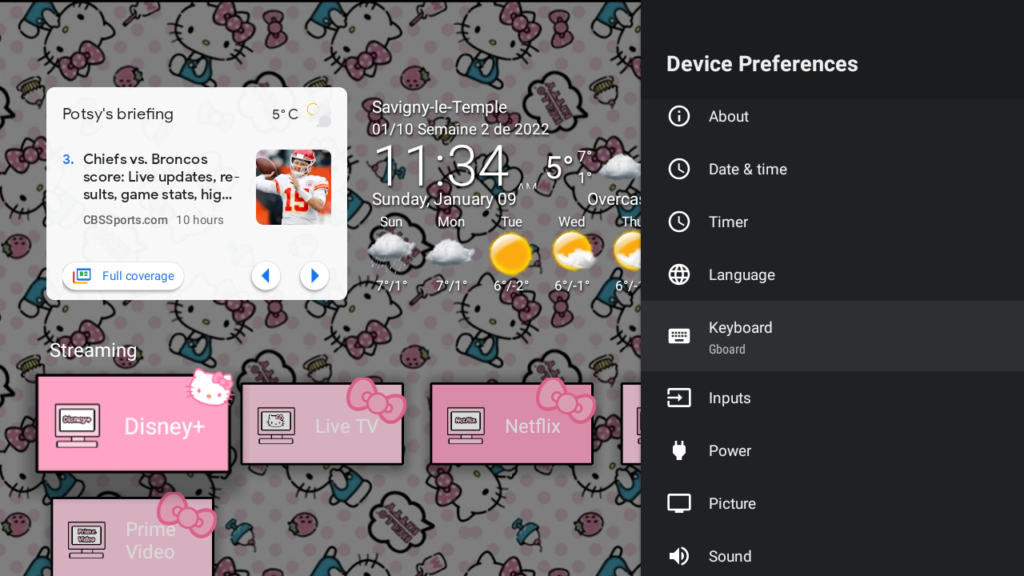The image size is (1024, 576).
Task: Launch the Disney+ streaming tile
Action: click(133, 424)
